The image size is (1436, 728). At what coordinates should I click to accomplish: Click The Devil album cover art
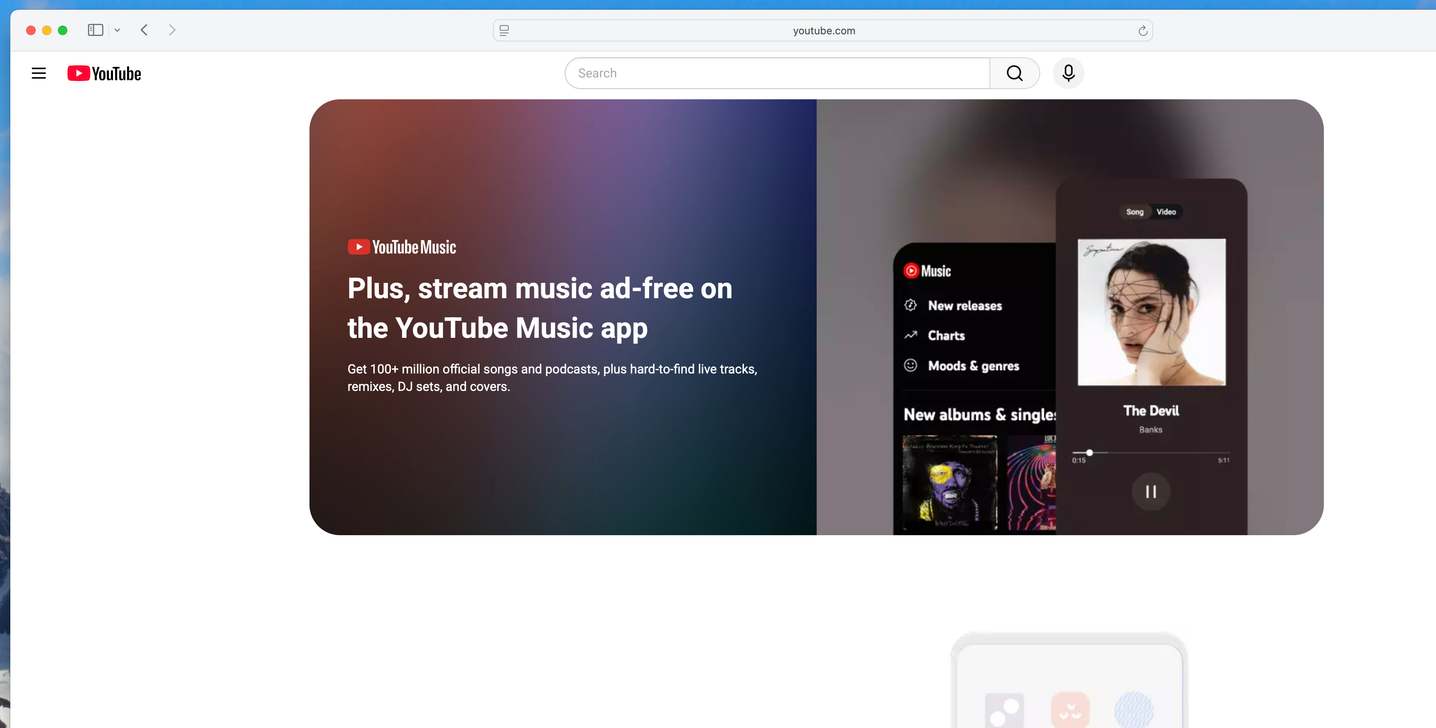click(1151, 312)
